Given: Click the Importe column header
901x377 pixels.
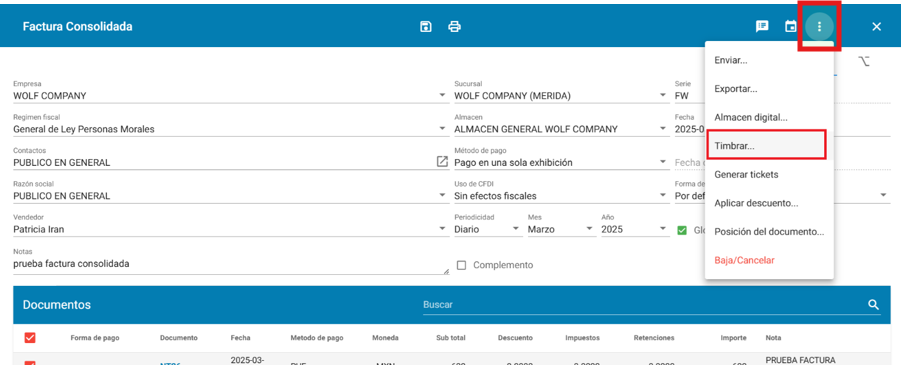Looking at the screenshot, I should point(733,338).
